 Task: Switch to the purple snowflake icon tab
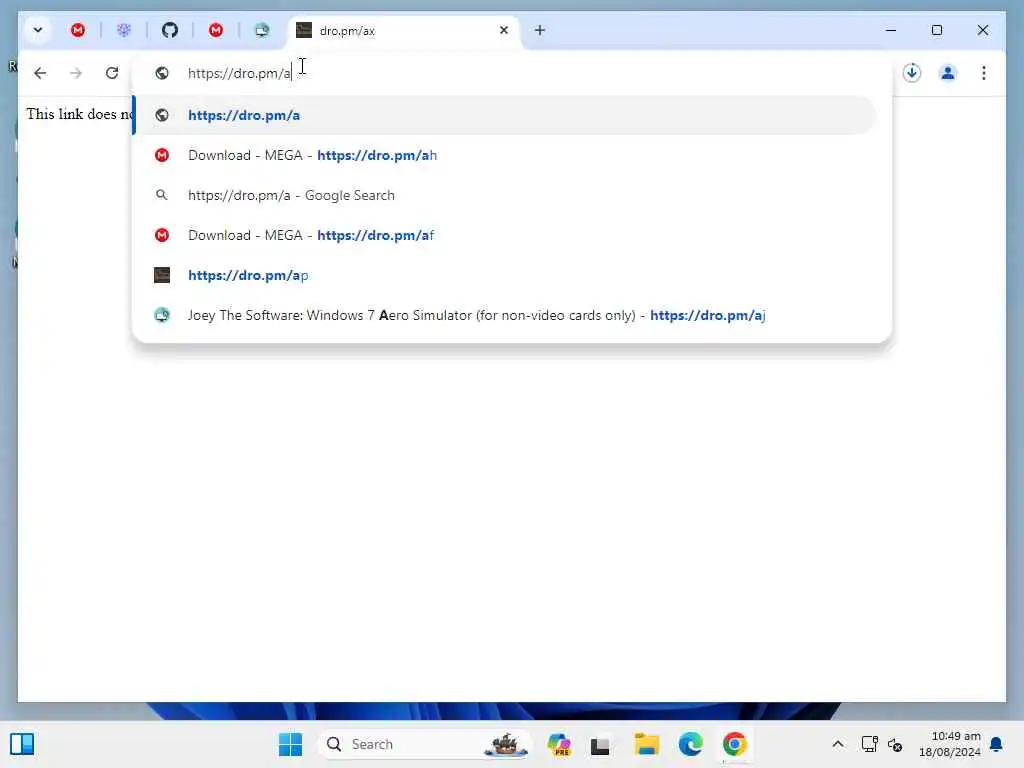[123, 30]
